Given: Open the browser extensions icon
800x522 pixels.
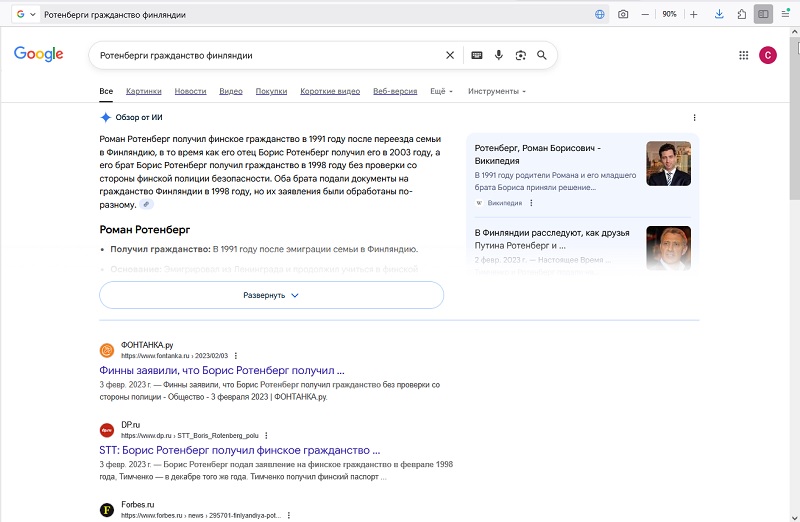Looking at the screenshot, I should (x=742, y=14).
